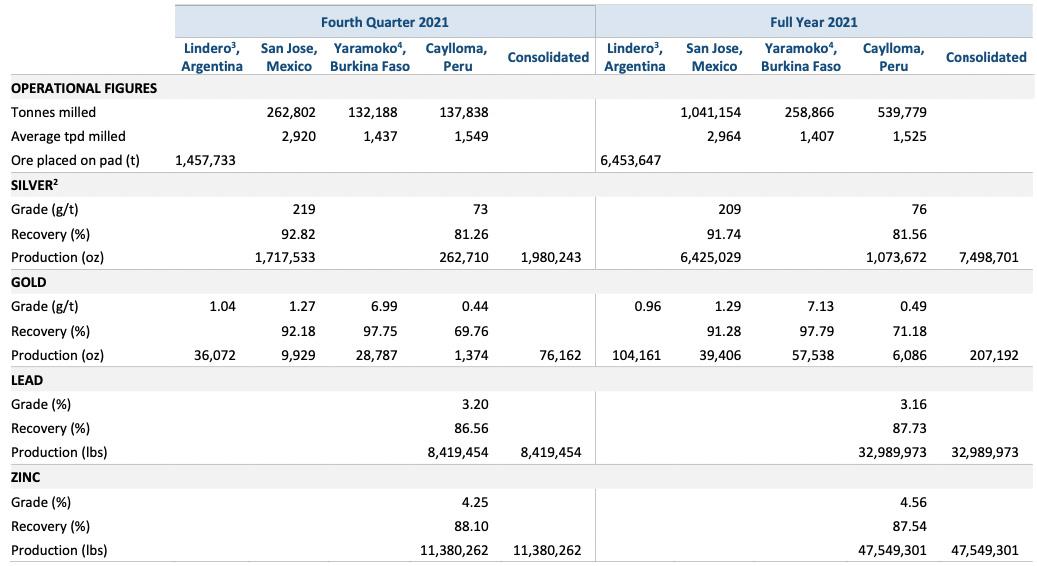Select the LEAD section heading
This screenshot has width=1037, height=566.
(27, 380)
